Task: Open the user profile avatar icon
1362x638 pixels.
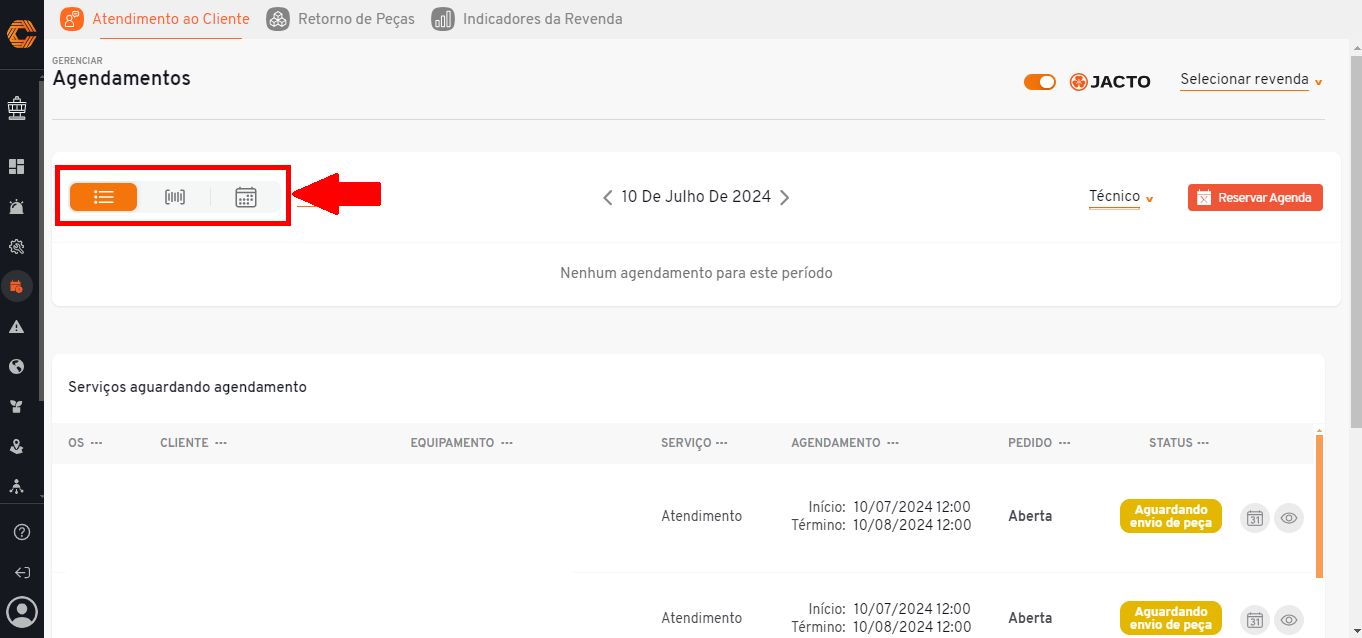Action: click(x=21, y=611)
